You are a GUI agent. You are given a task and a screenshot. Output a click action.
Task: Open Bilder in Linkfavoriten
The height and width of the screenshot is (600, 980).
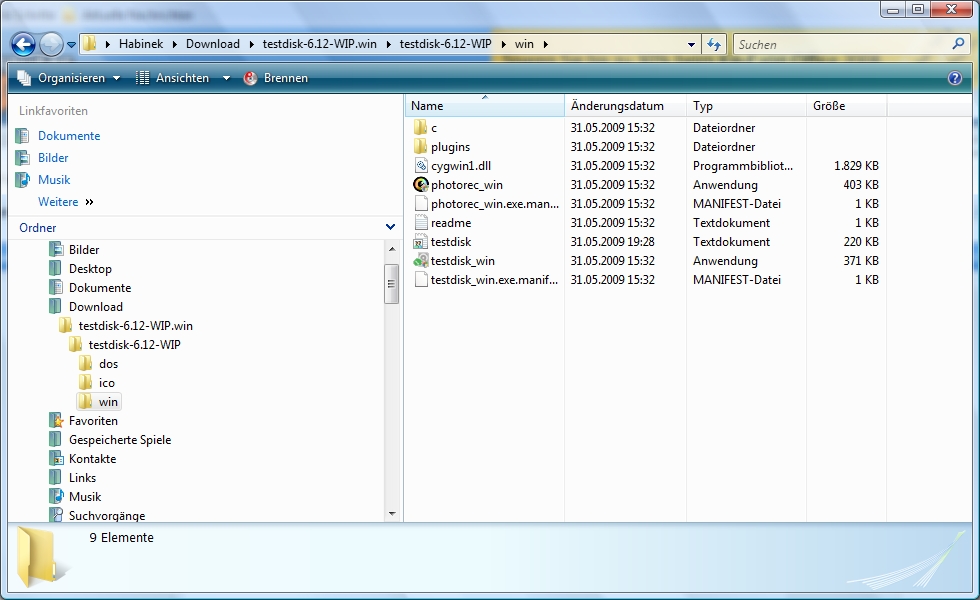[x=53, y=158]
